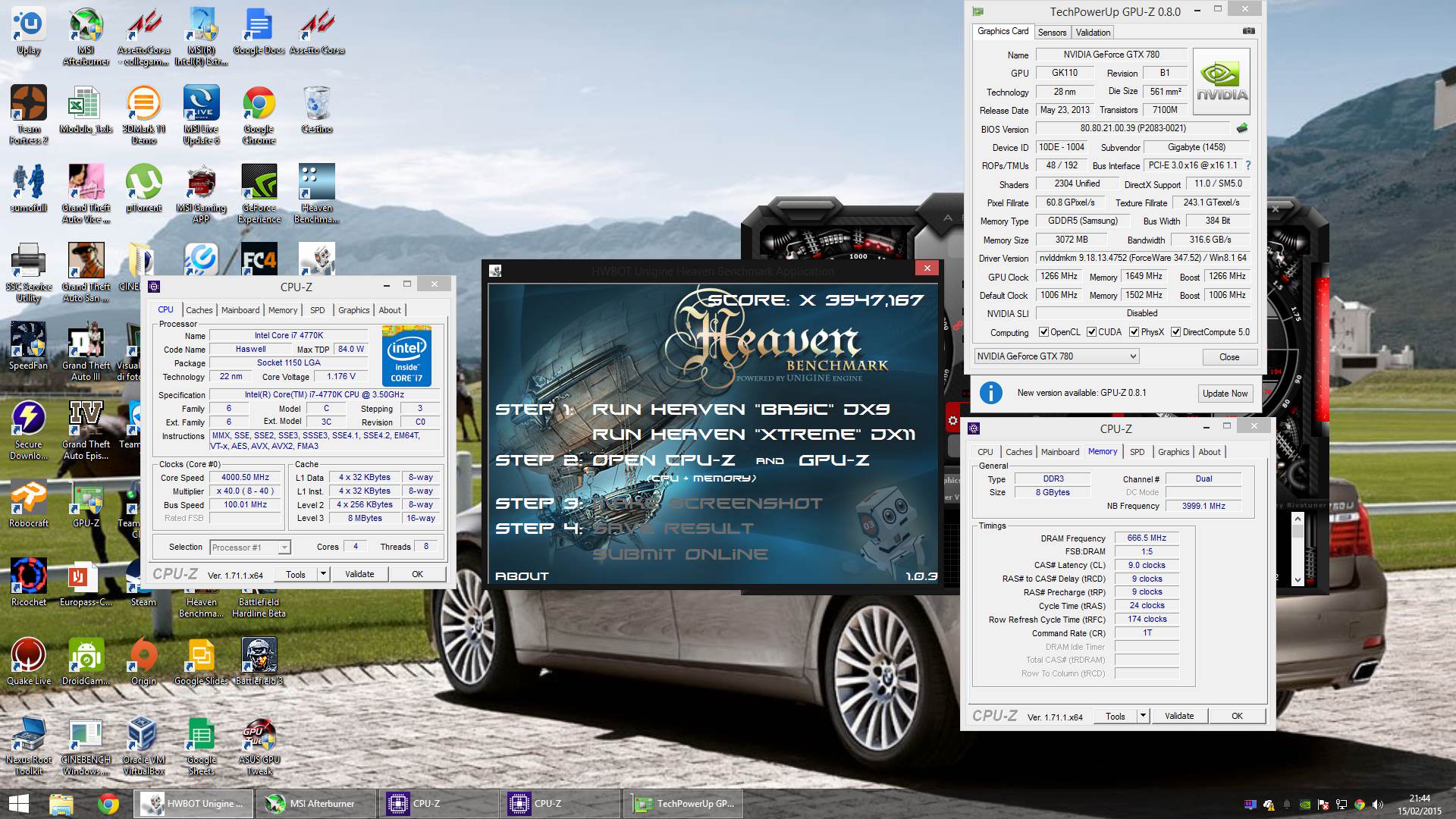Switch to the Validation tab in GPU-Z
Screen dimensions: 1456x819
[x=1093, y=32]
